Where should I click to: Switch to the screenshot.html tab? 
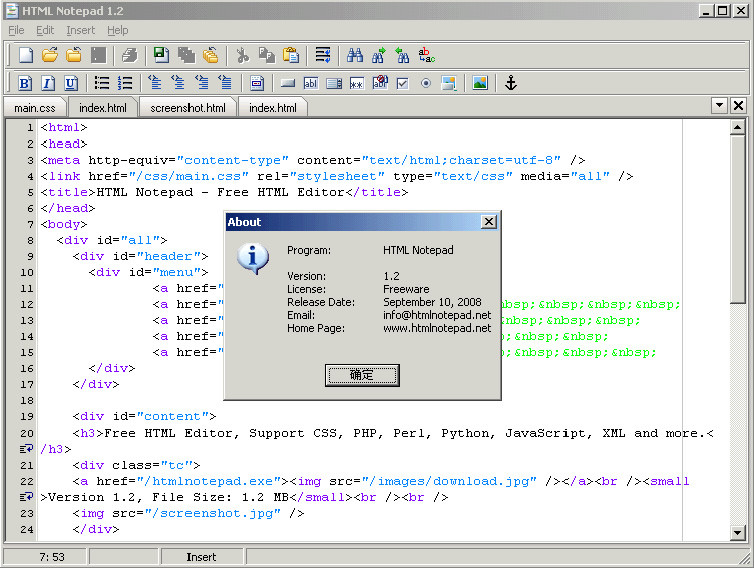[x=188, y=108]
